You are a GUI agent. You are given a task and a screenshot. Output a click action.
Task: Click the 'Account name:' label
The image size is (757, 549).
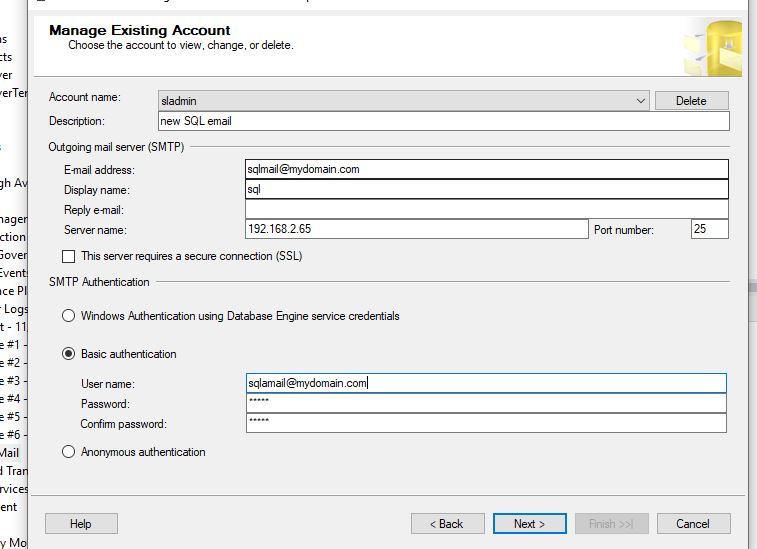coord(85,97)
